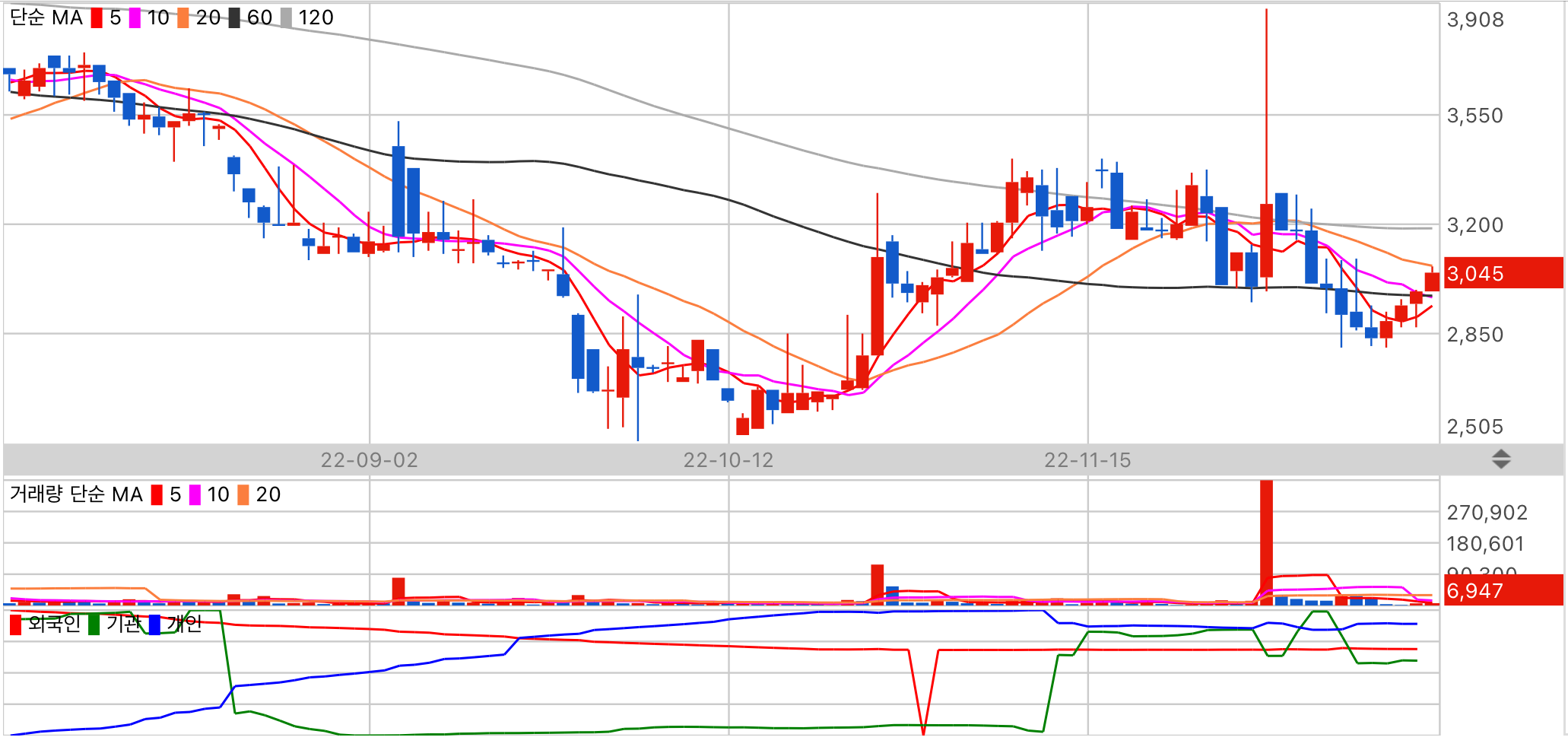Click the gray MA 120 color swatch
The width and height of the screenshot is (1568, 750).
286,18
